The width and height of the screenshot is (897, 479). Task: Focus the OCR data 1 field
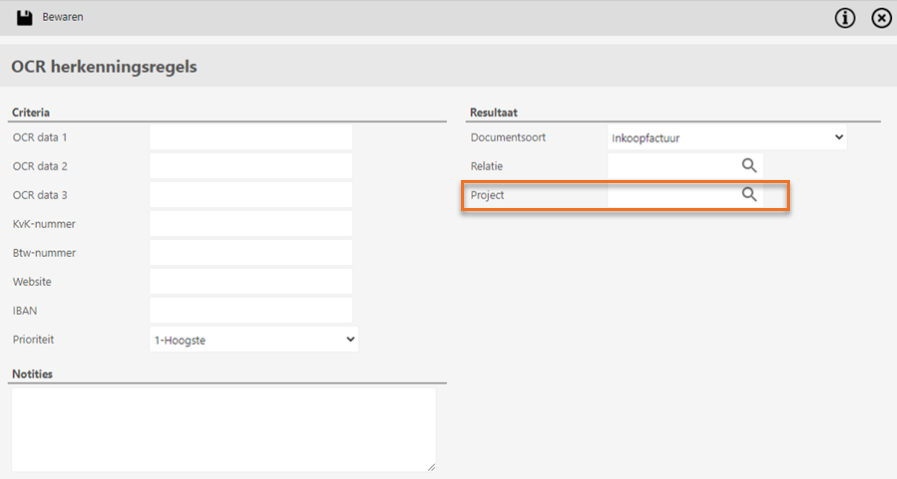point(251,137)
